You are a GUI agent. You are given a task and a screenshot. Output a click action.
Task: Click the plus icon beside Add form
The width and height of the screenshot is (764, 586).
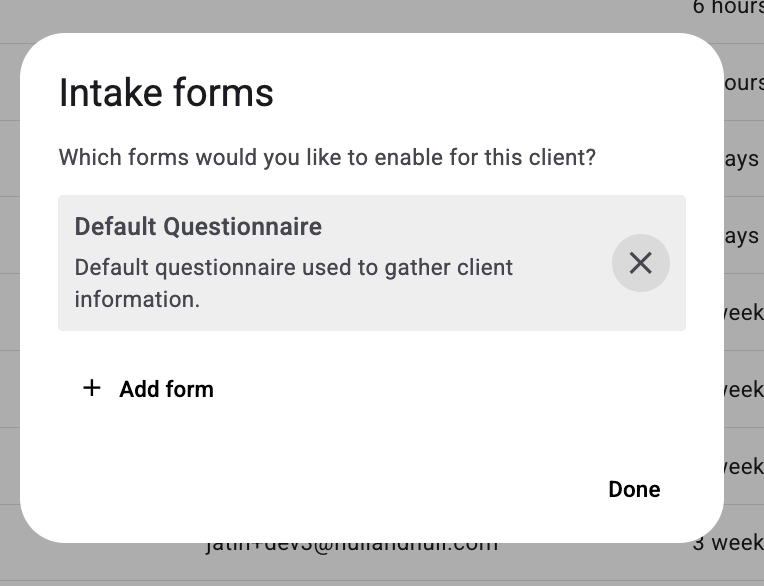click(92, 388)
